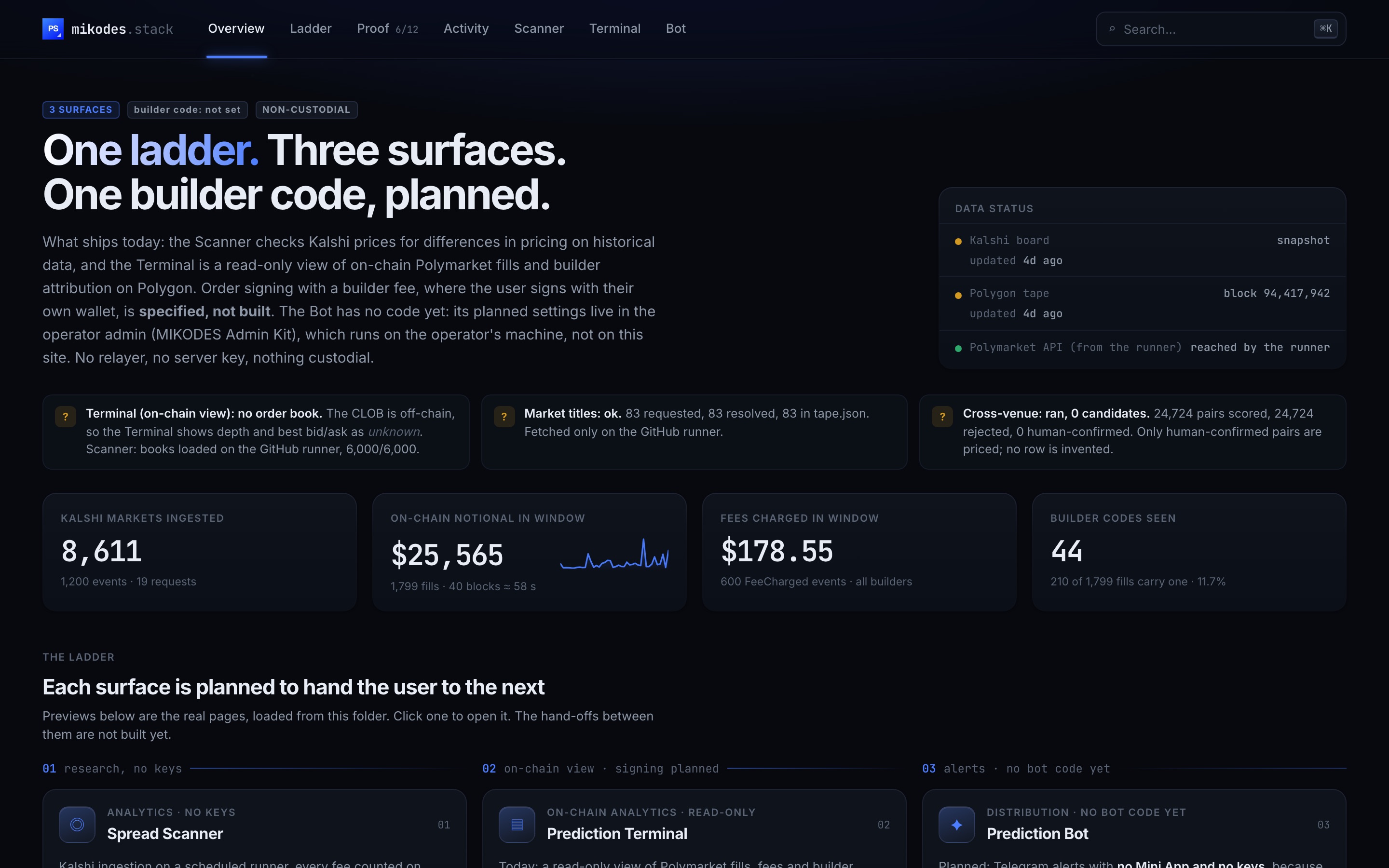Click the Polymarket API green status dot
This screenshot has height=868, width=1389.
(x=958, y=349)
